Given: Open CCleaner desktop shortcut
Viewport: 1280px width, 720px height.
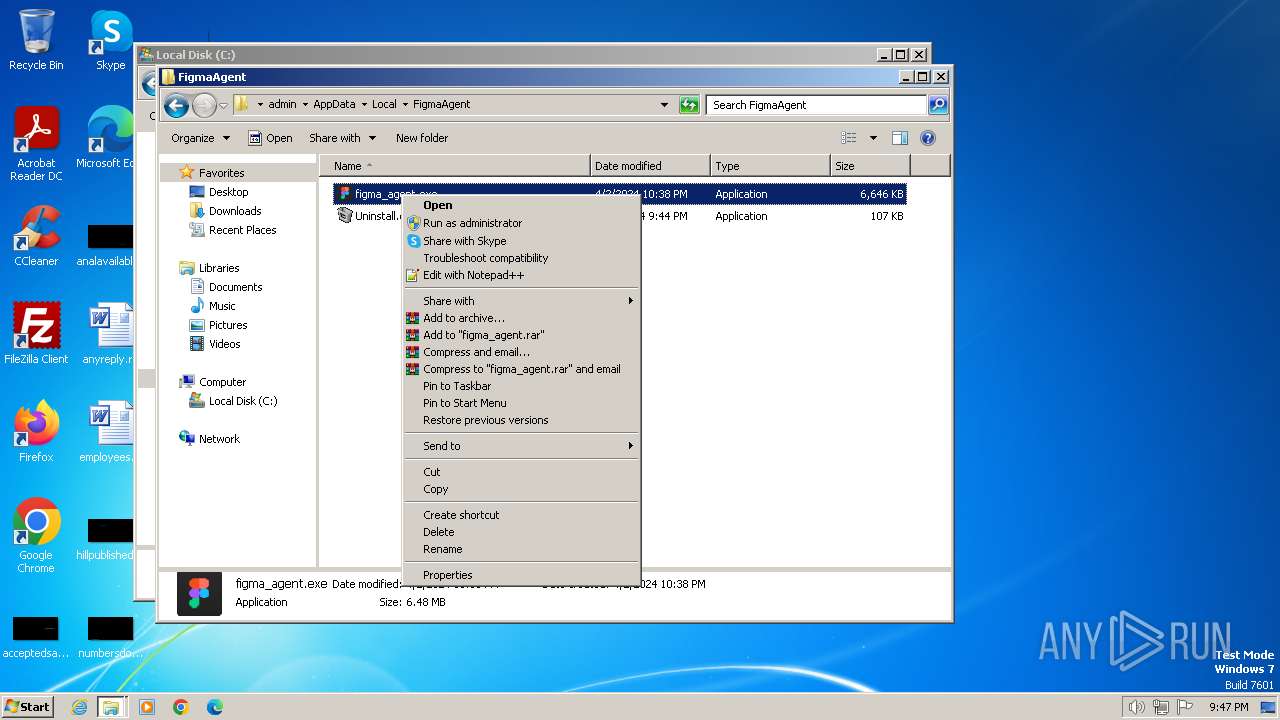Looking at the screenshot, I should click(36, 235).
